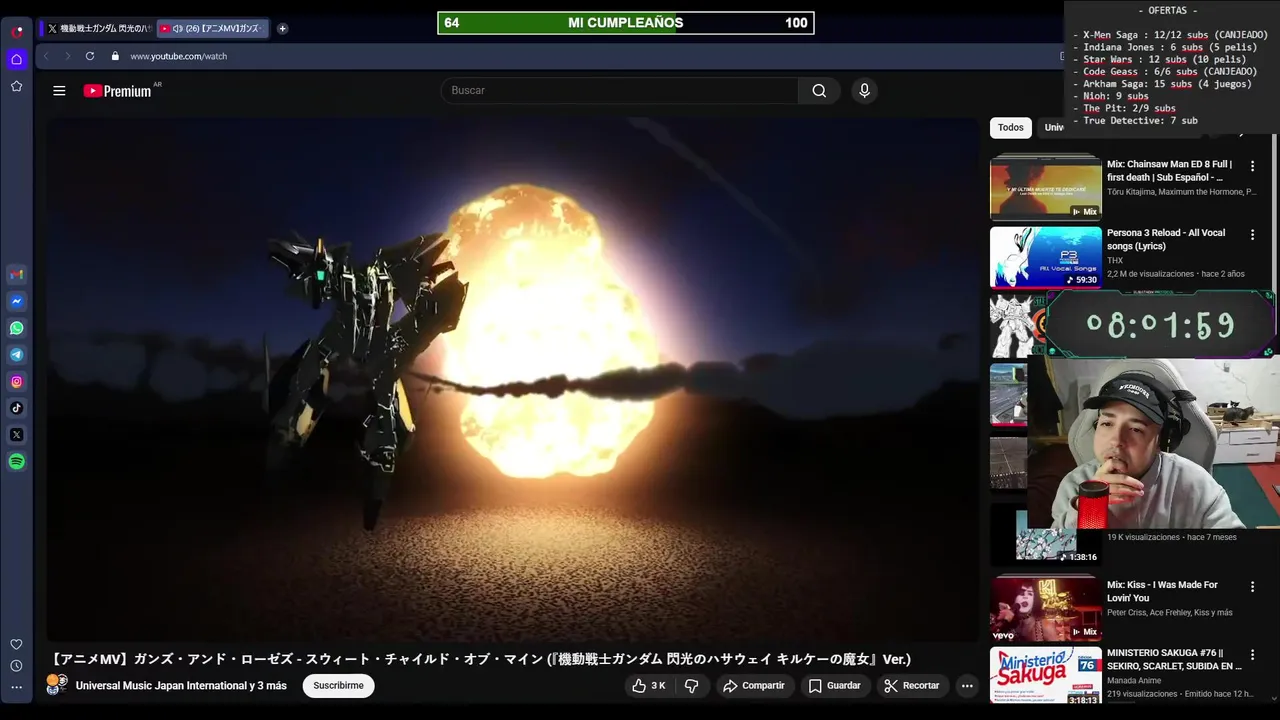Switch to the X Gundam Hathaway tab
Viewport: 1280px width, 720px height.
point(97,29)
